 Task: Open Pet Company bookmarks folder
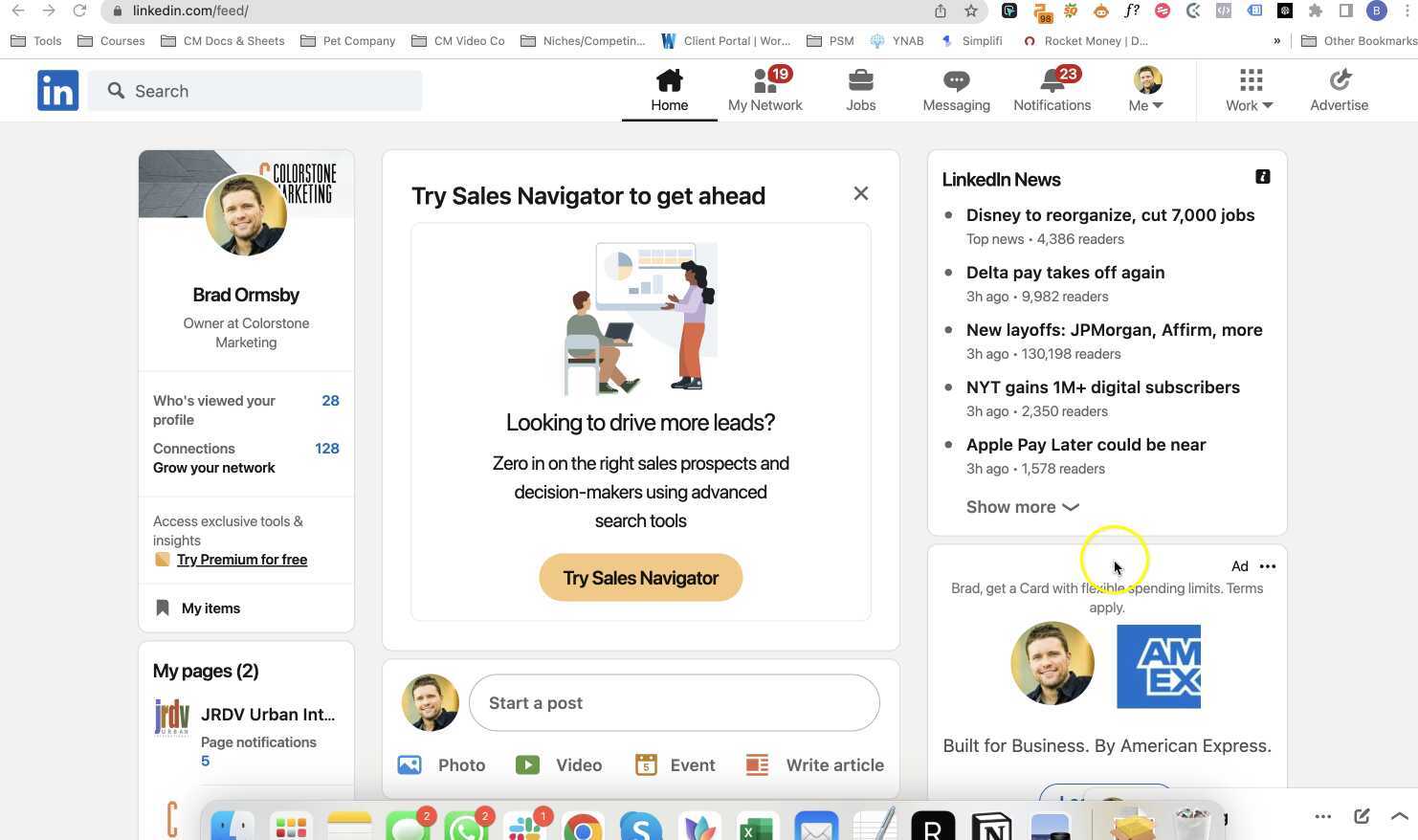click(x=347, y=41)
